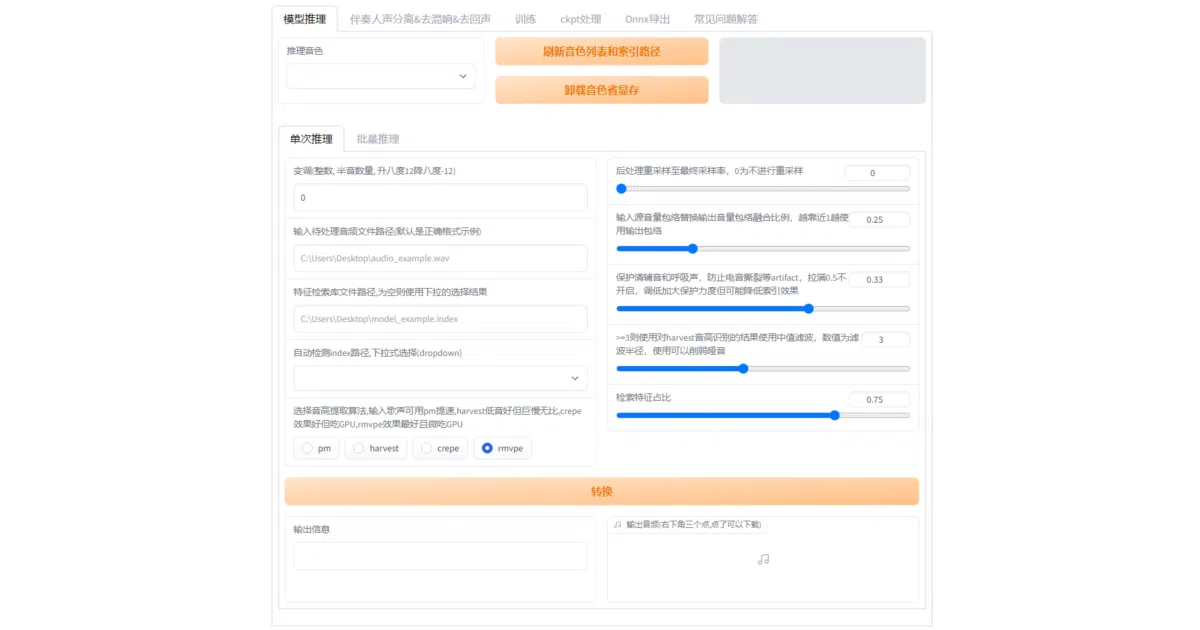
Task: Open the 伴奏人声分离&去混响&去回声 tab
Action: [x=420, y=18]
